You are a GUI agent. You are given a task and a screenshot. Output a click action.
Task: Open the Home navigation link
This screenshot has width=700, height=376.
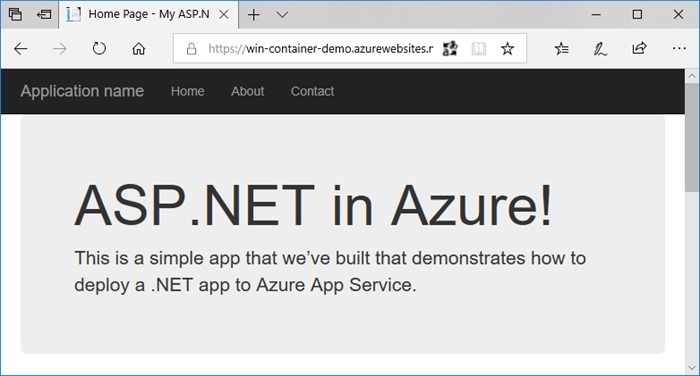coord(188,91)
